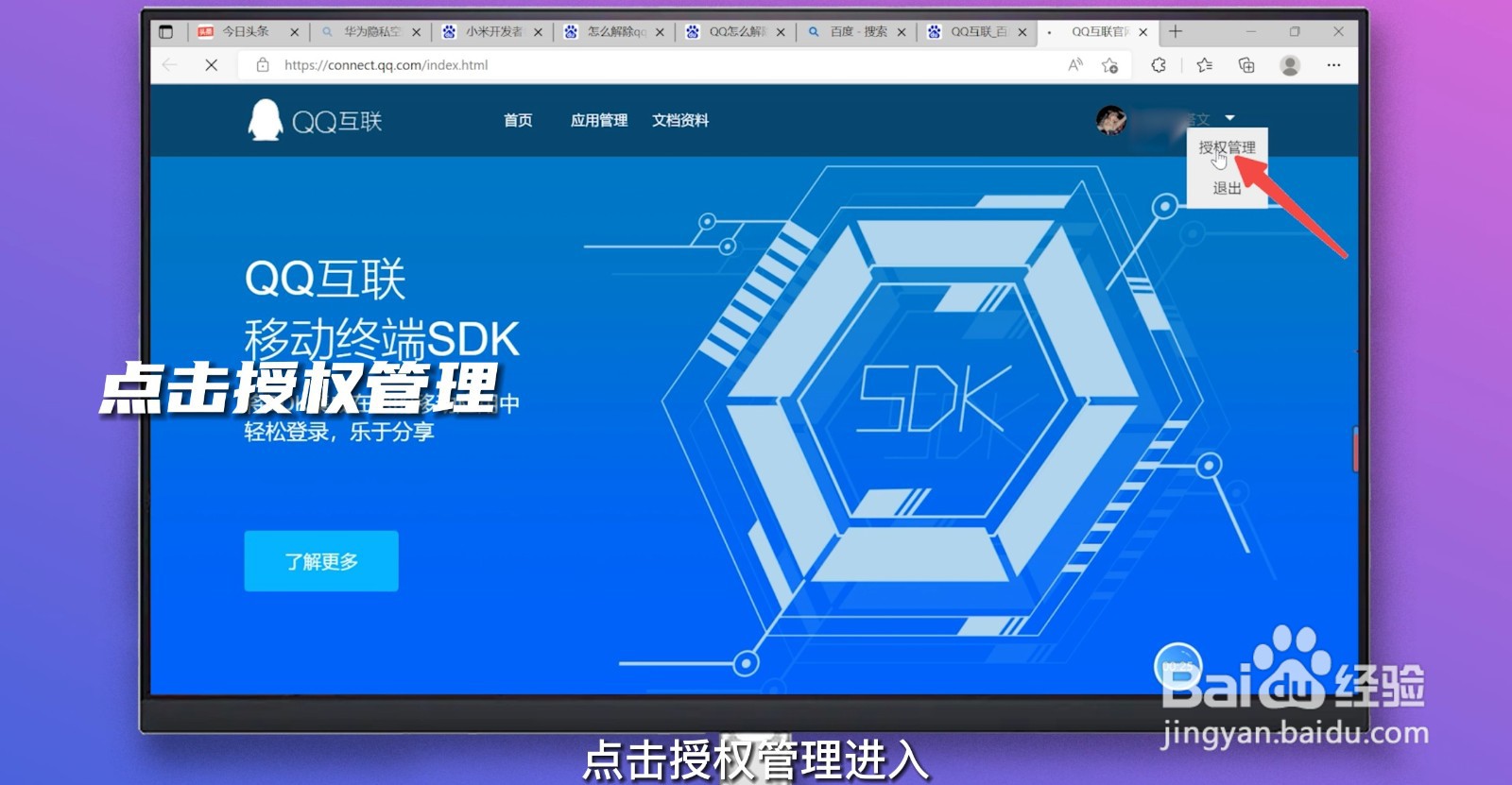
Task: Close the 小米开发者 tab
Action: (x=538, y=32)
